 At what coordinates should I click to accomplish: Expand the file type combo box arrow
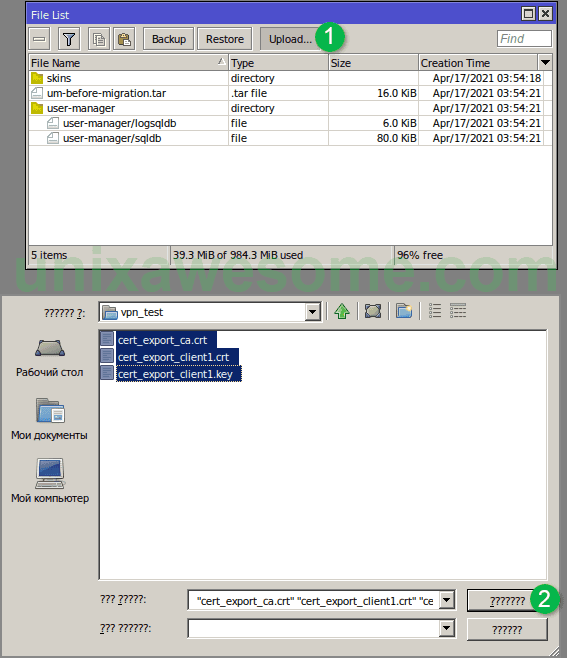(447, 629)
